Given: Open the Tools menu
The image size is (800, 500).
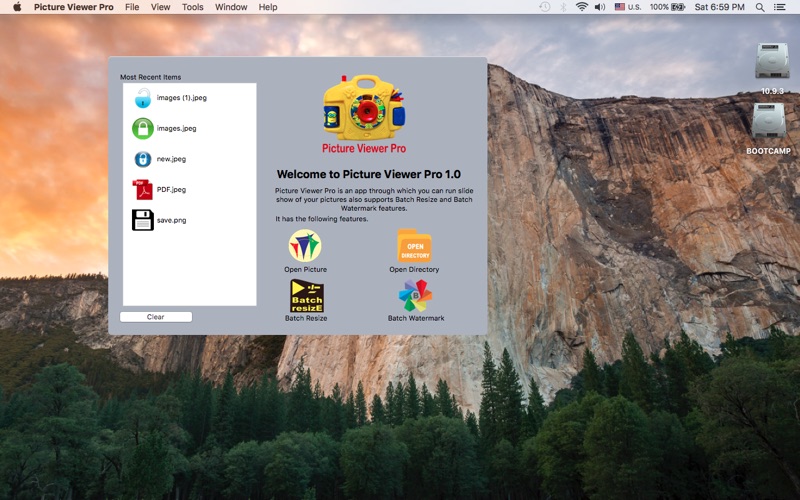Looking at the screenshot, I should (193, 7).
